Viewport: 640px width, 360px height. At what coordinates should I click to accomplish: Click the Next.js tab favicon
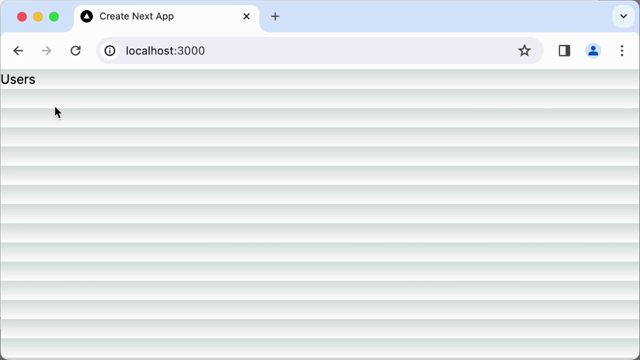click(87, 16)
